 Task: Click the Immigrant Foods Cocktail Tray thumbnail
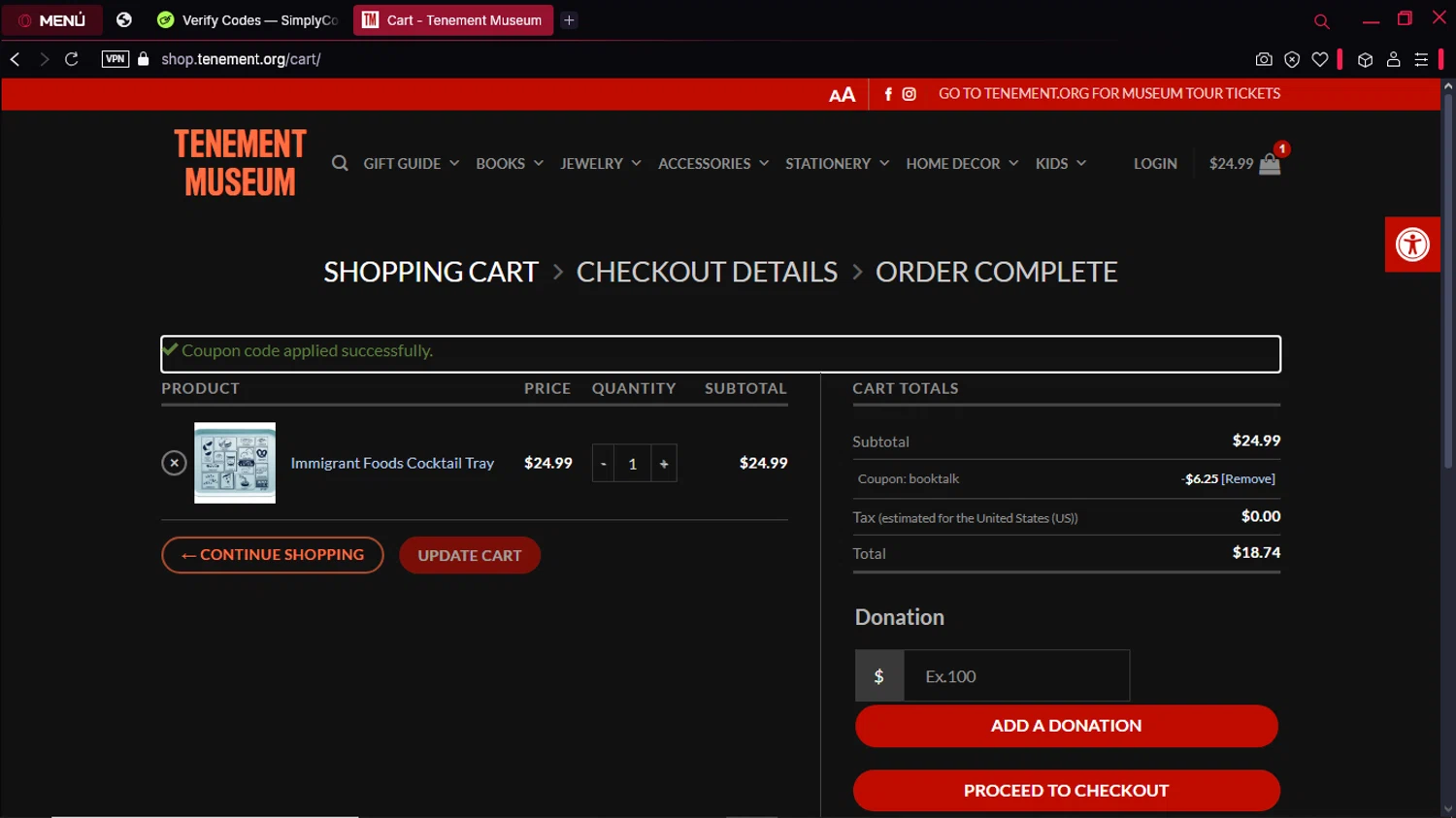click(x=235, y=463)
